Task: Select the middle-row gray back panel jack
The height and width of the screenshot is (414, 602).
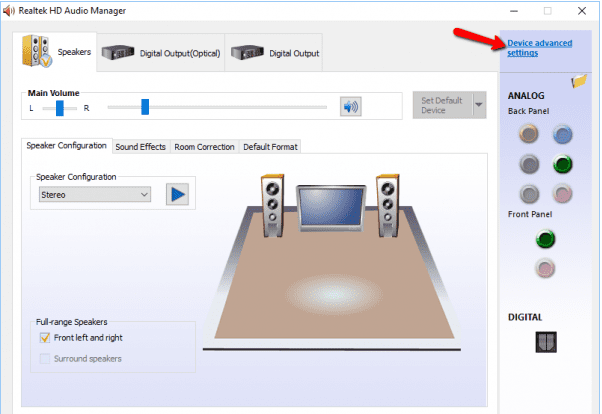Action: click(529, 164)
